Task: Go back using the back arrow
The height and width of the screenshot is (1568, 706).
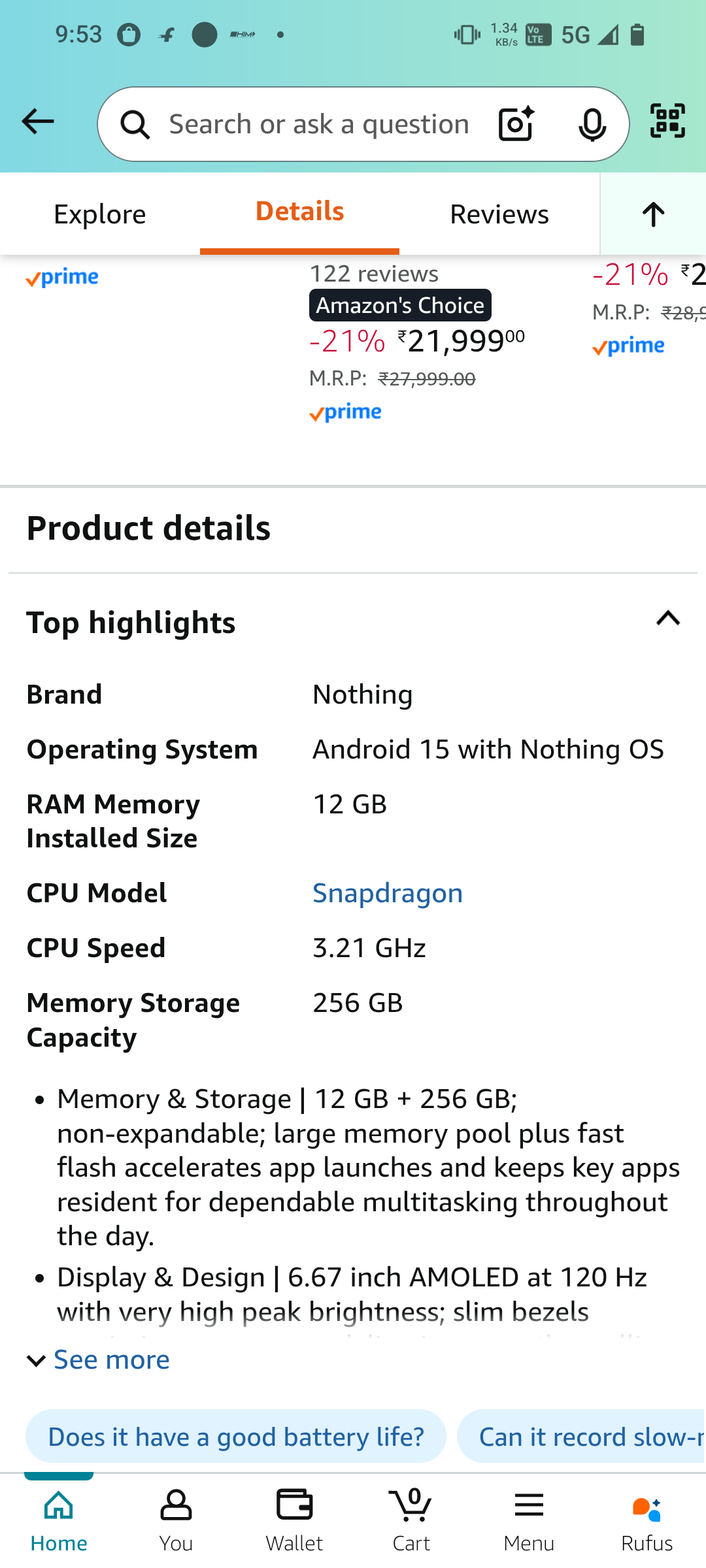Action: coord(37,122)
